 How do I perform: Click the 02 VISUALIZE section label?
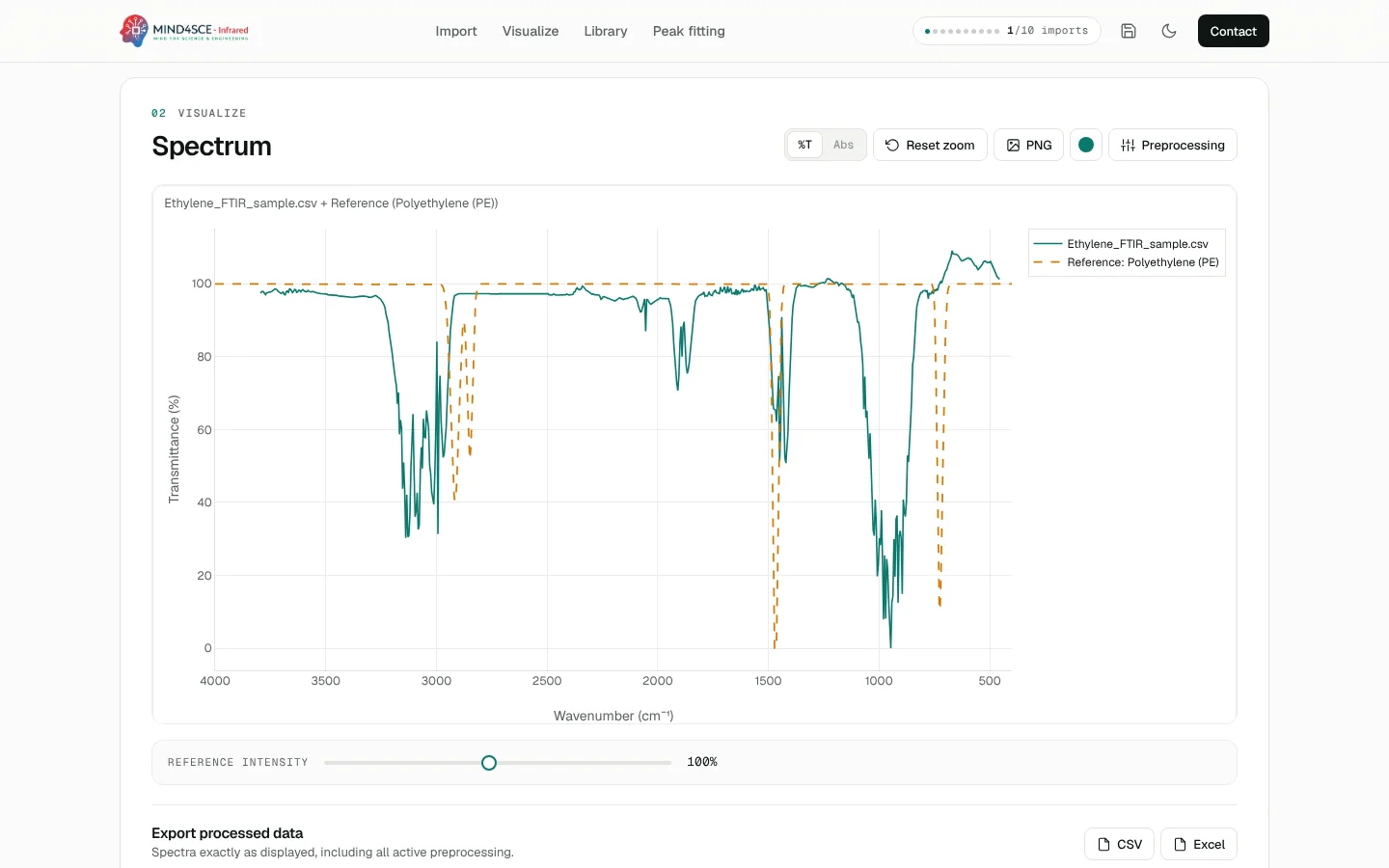(199, 113)
